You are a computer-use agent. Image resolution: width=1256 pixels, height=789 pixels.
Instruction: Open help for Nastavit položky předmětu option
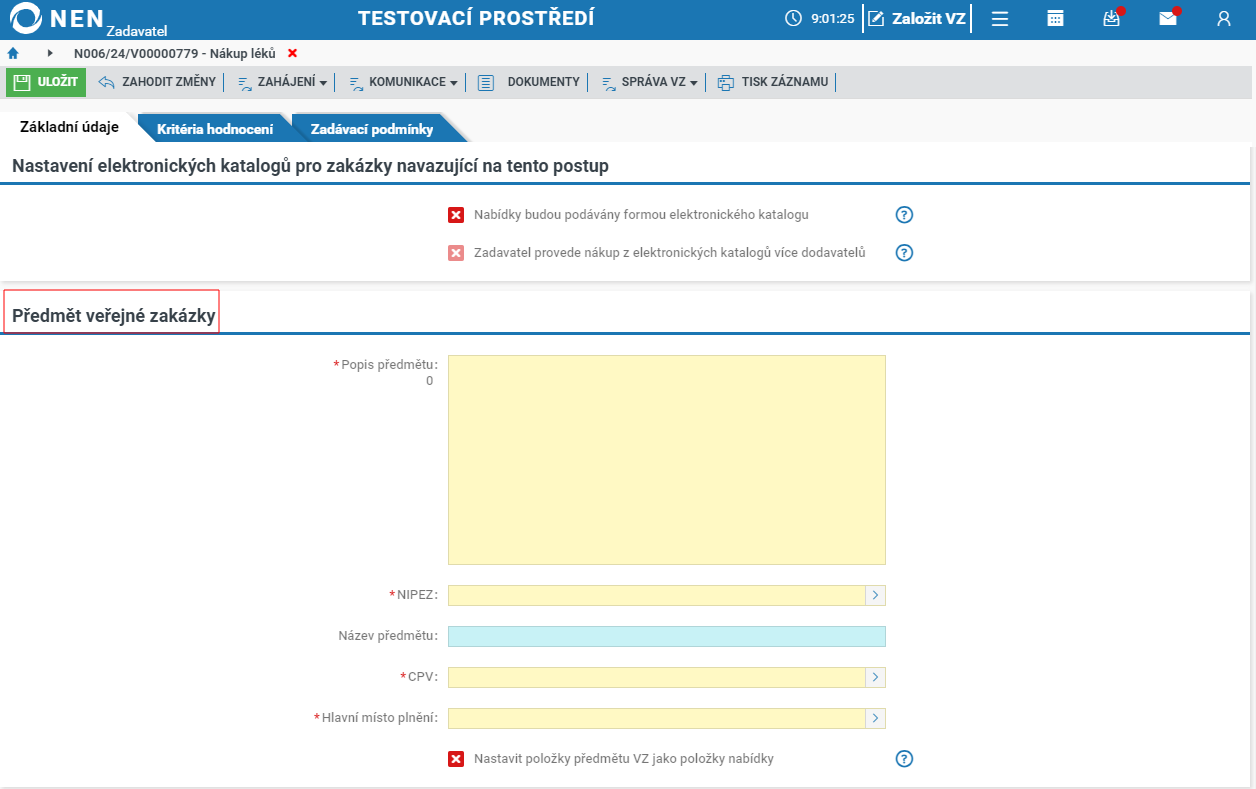[904, 759]
